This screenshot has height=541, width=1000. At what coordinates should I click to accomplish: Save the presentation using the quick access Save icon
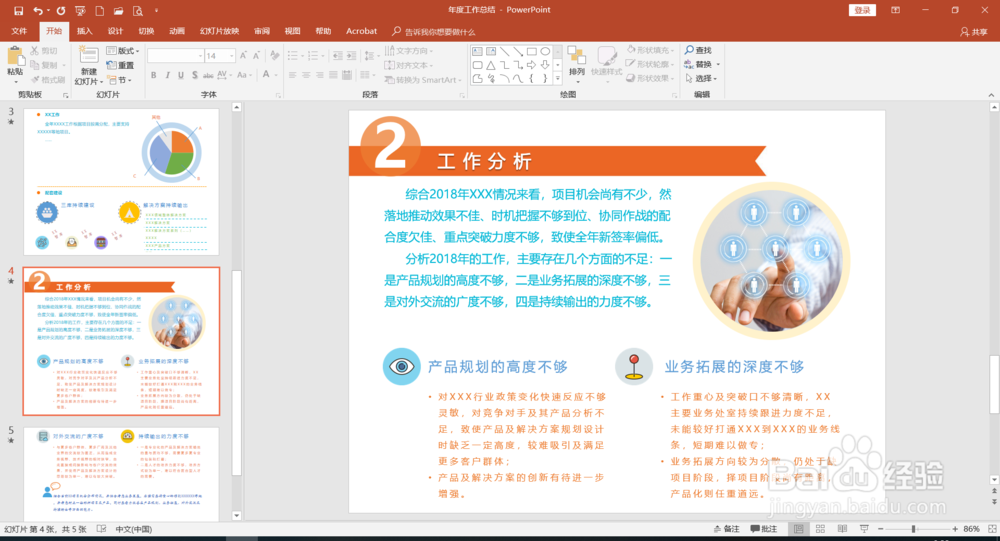(x=18, y=10)
